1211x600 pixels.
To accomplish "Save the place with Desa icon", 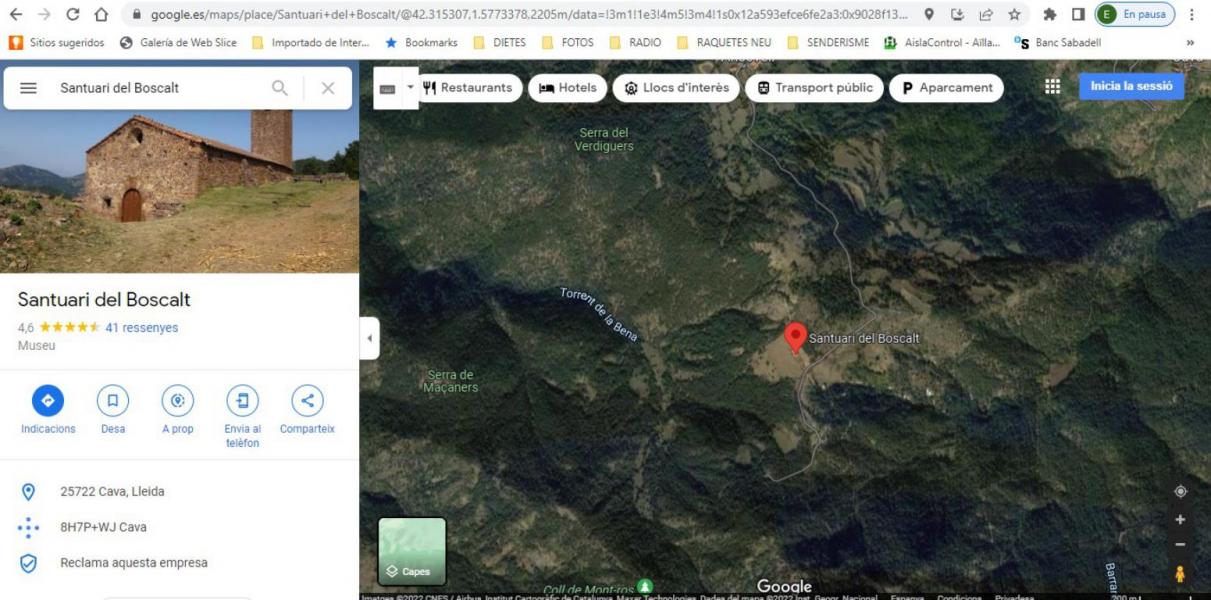I will pos(113,401).
